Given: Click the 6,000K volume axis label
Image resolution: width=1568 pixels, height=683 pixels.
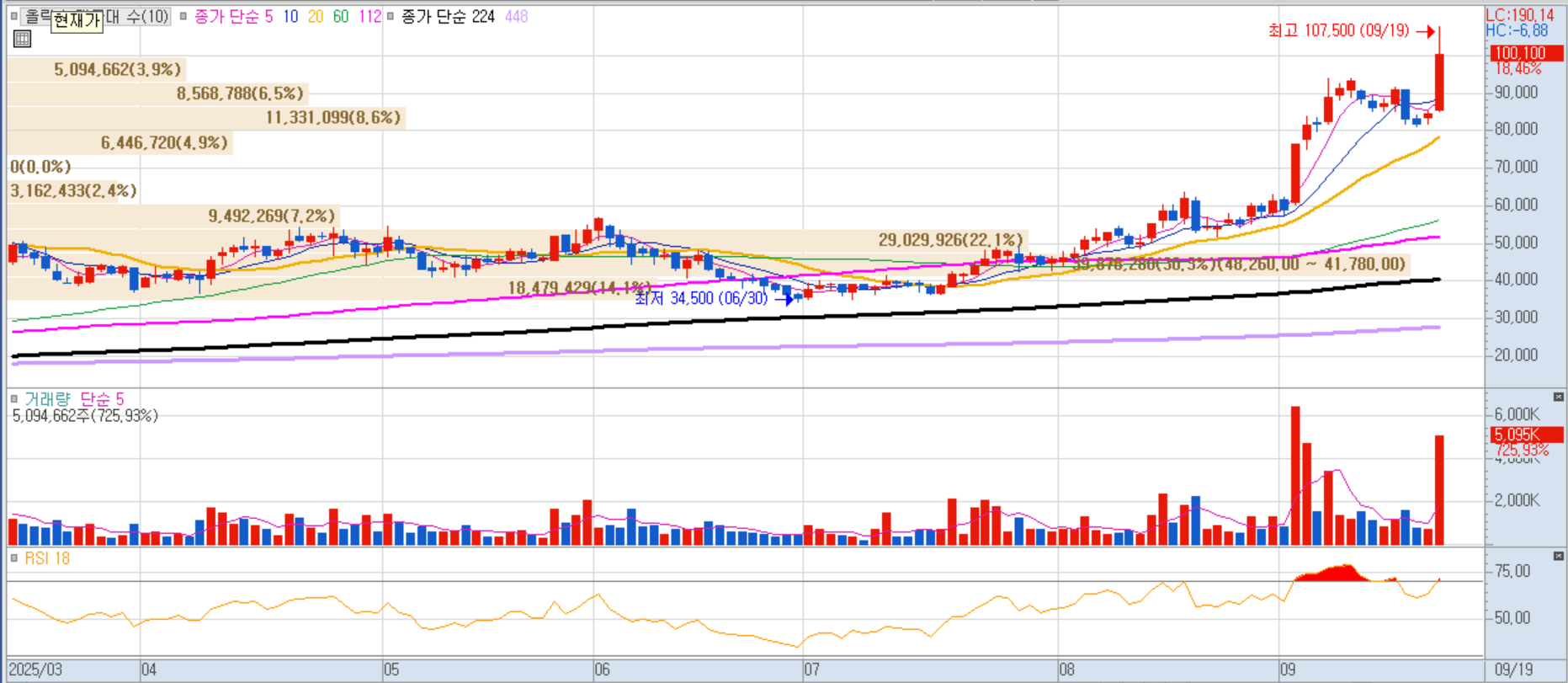Looking at the screenshot, I should (1518, 414).
